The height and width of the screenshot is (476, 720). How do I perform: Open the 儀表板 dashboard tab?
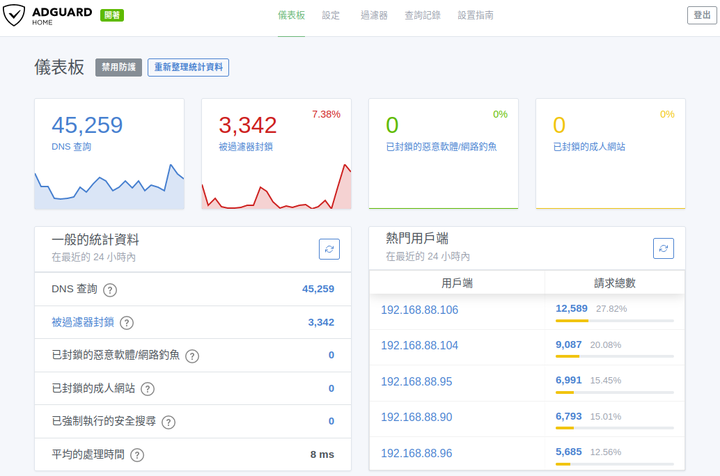click(291, 16)
